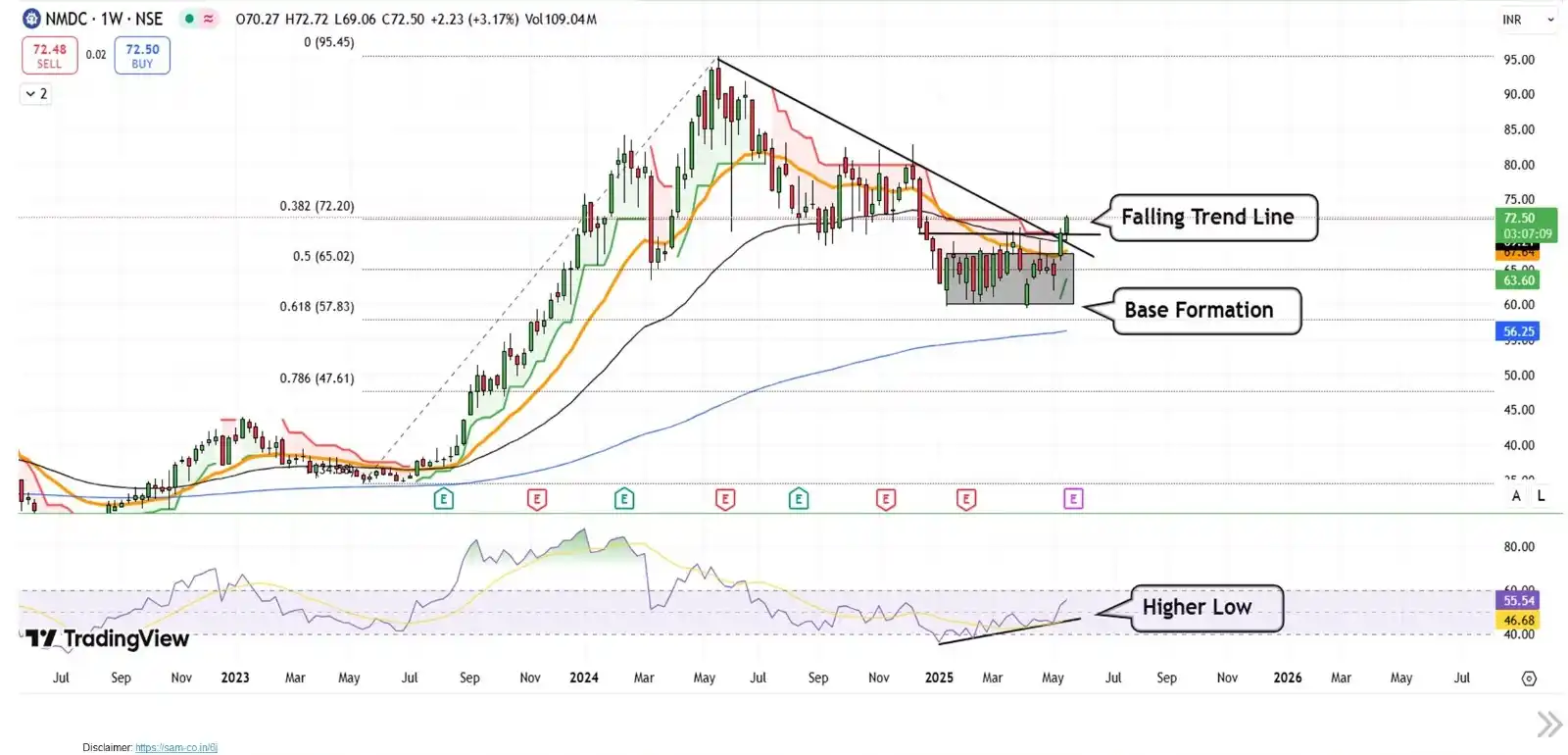Open red earnings marker near Feb 2025

pyautogui.click(x=966, y=499)
